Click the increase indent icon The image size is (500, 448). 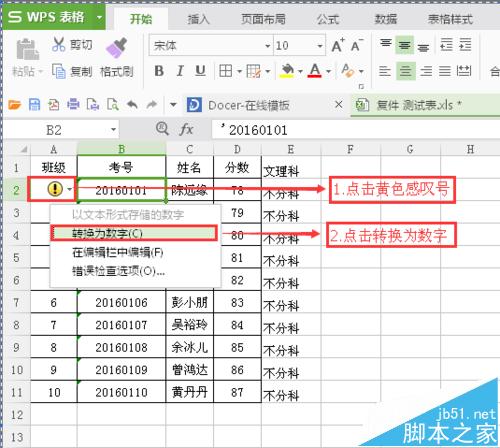coord(465,44)
